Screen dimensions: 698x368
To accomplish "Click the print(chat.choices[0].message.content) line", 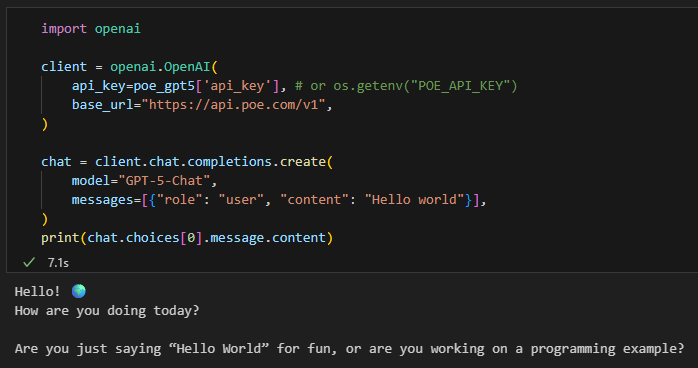I will tap(187, 238).
